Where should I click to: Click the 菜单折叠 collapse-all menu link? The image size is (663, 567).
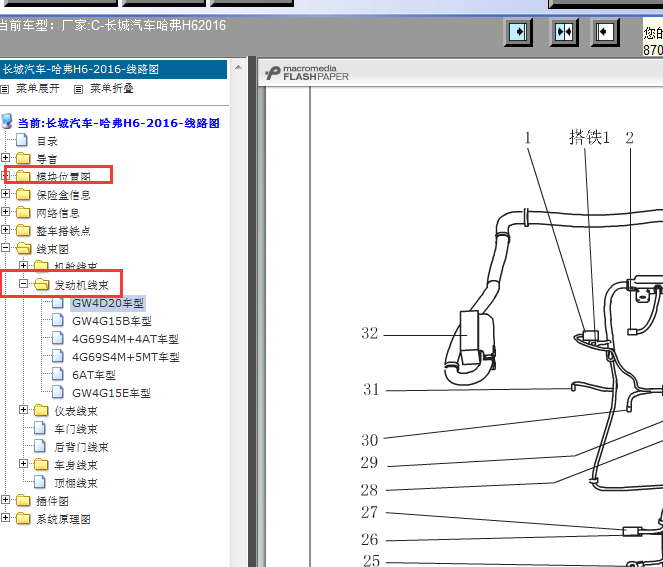point(112,88)
